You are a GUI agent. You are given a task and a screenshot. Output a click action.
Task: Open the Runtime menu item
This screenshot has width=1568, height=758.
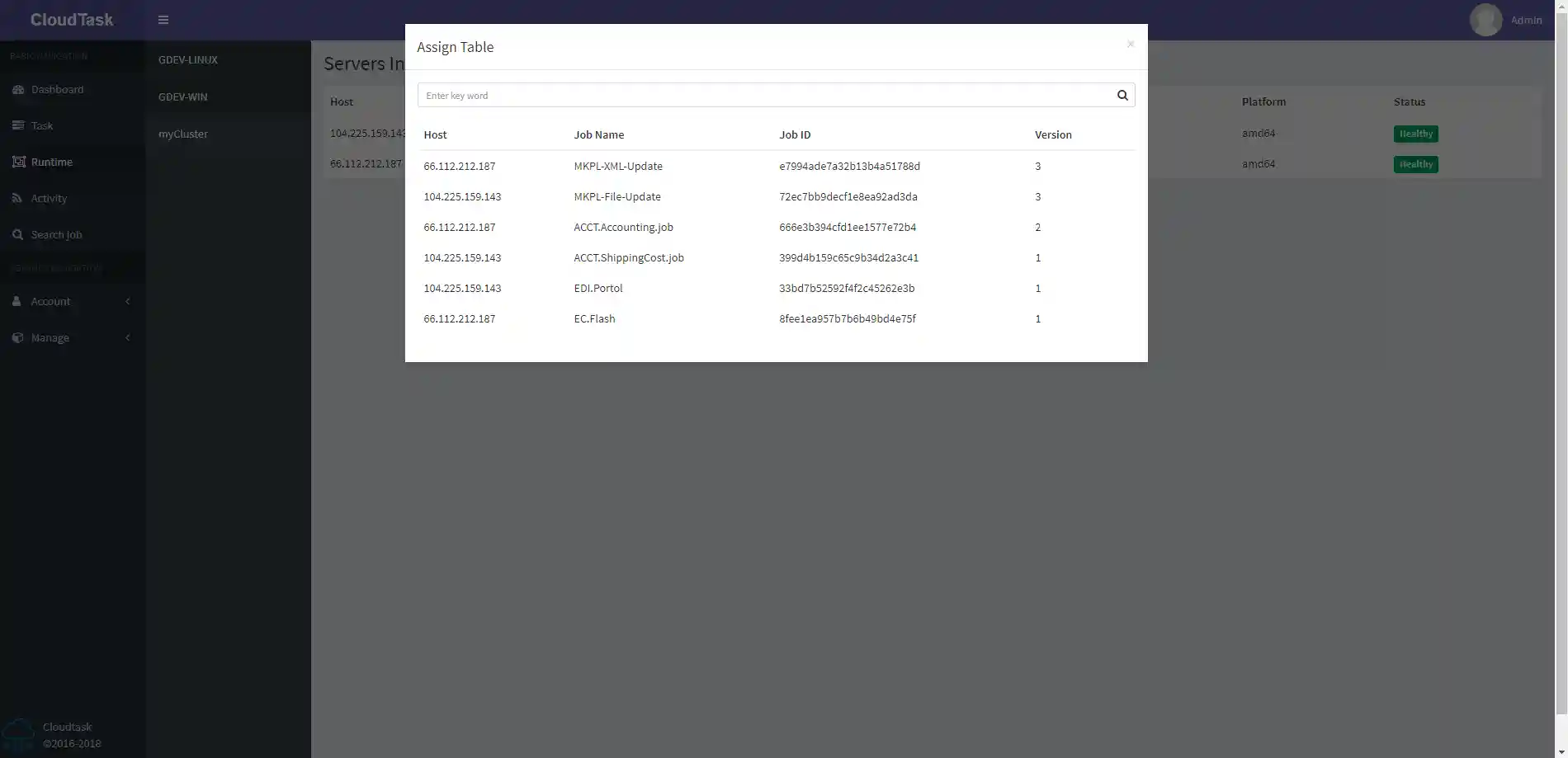click(52, 162)
